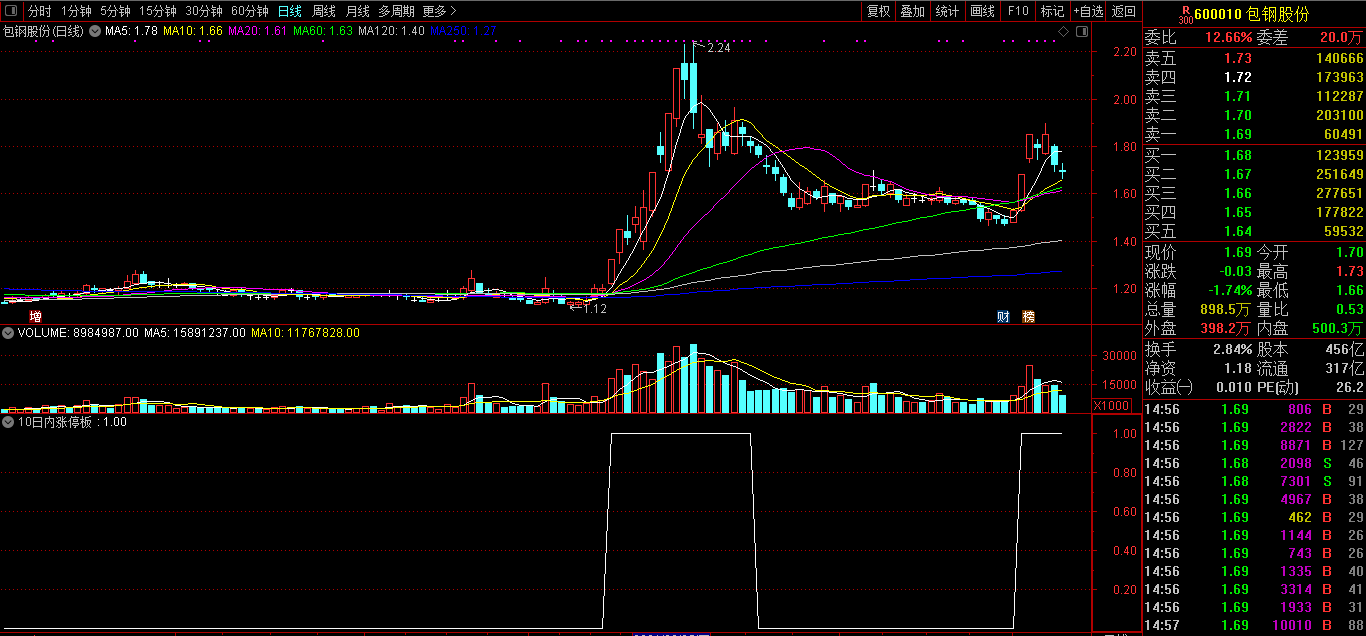The image size is (1366, 636).
Task: Click the 10日内涨停板 : 1.00 label
Action: [73, 422]
